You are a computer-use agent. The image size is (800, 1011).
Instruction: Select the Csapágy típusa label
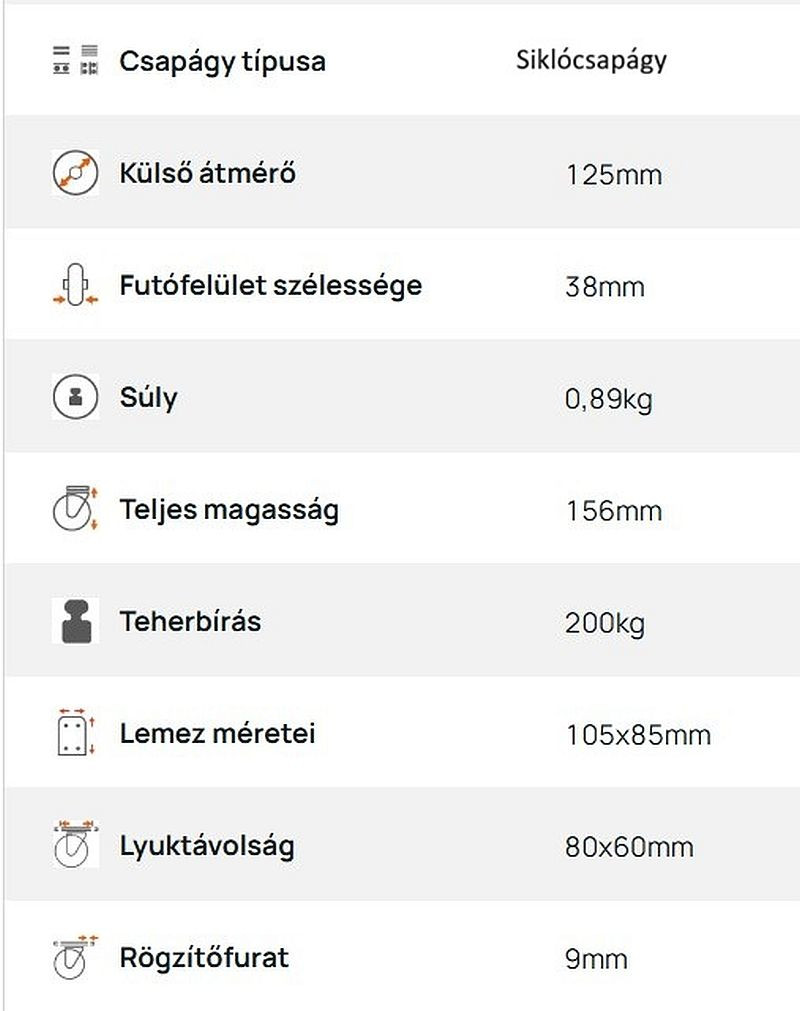tap(222, 61)
